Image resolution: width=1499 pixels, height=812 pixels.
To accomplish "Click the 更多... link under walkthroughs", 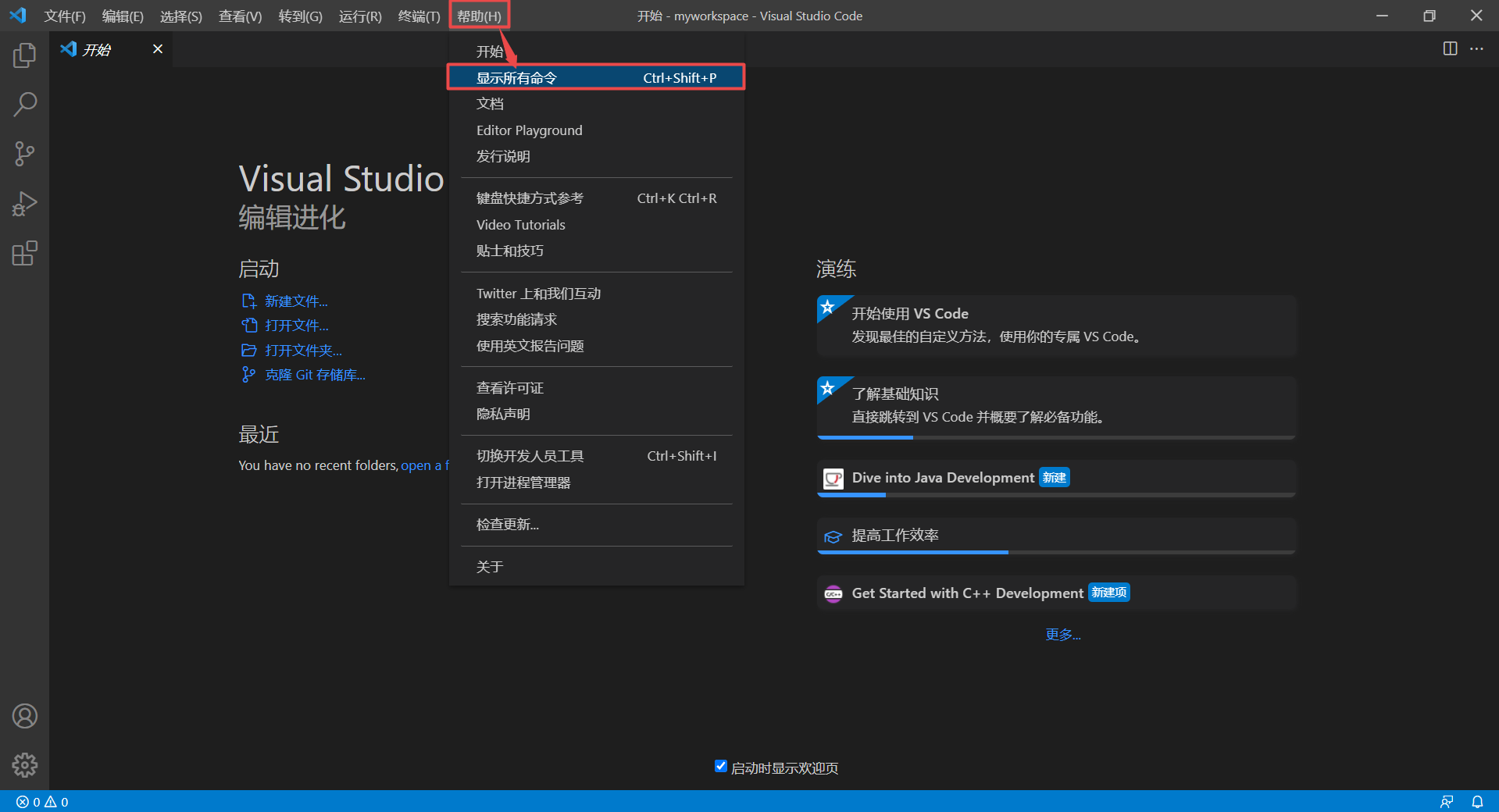I will pyautogui.click(x=1063, y=635).
